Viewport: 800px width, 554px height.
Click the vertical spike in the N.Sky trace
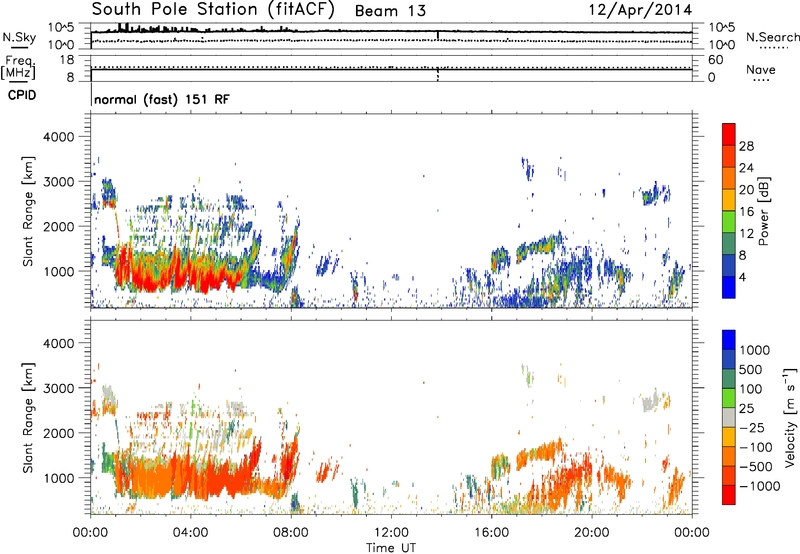tap(438, 35)
